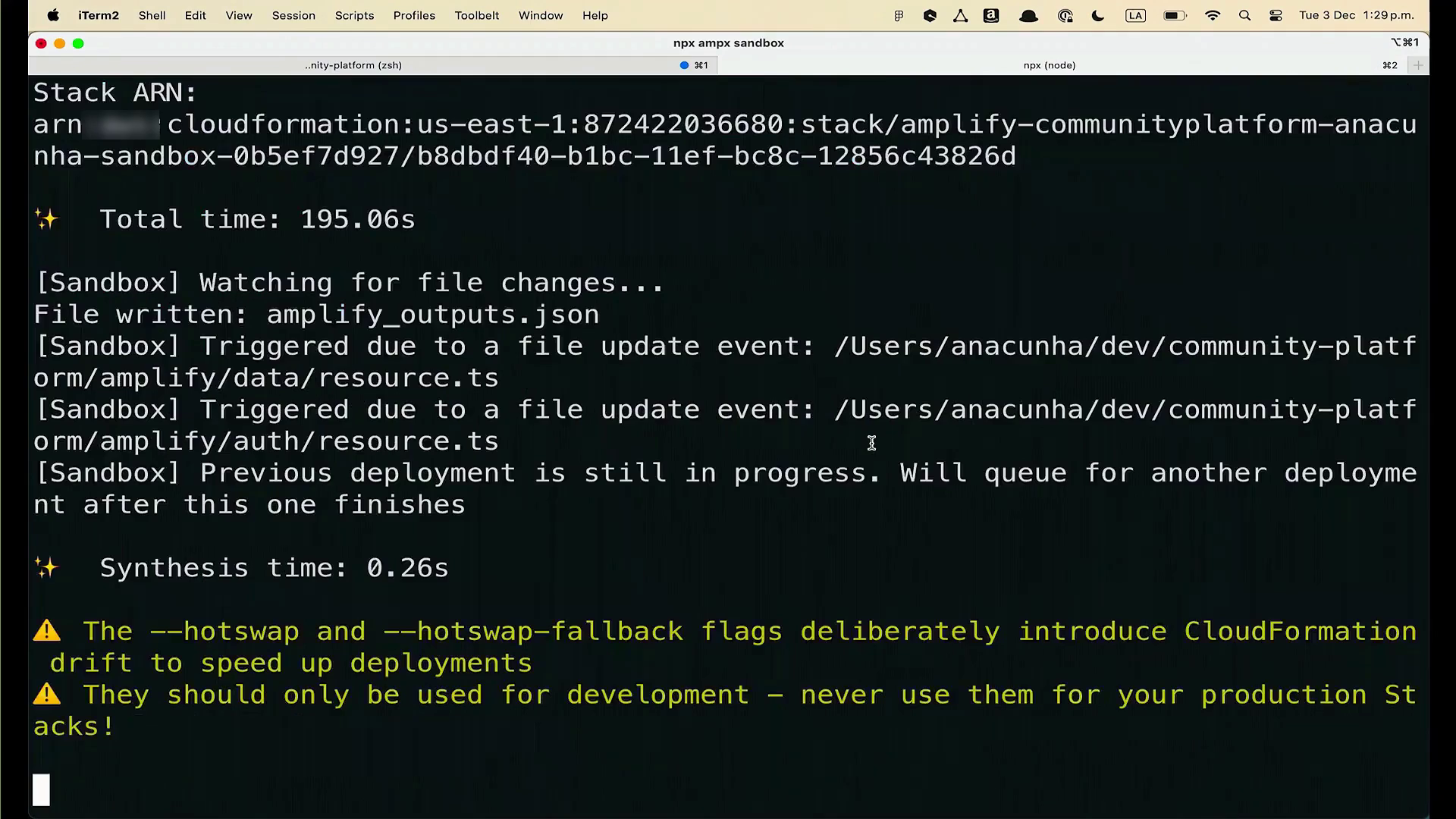Click the 'orm/amplify/data/resource.ts' path text
1456x819 pixels.
[266, 378]
